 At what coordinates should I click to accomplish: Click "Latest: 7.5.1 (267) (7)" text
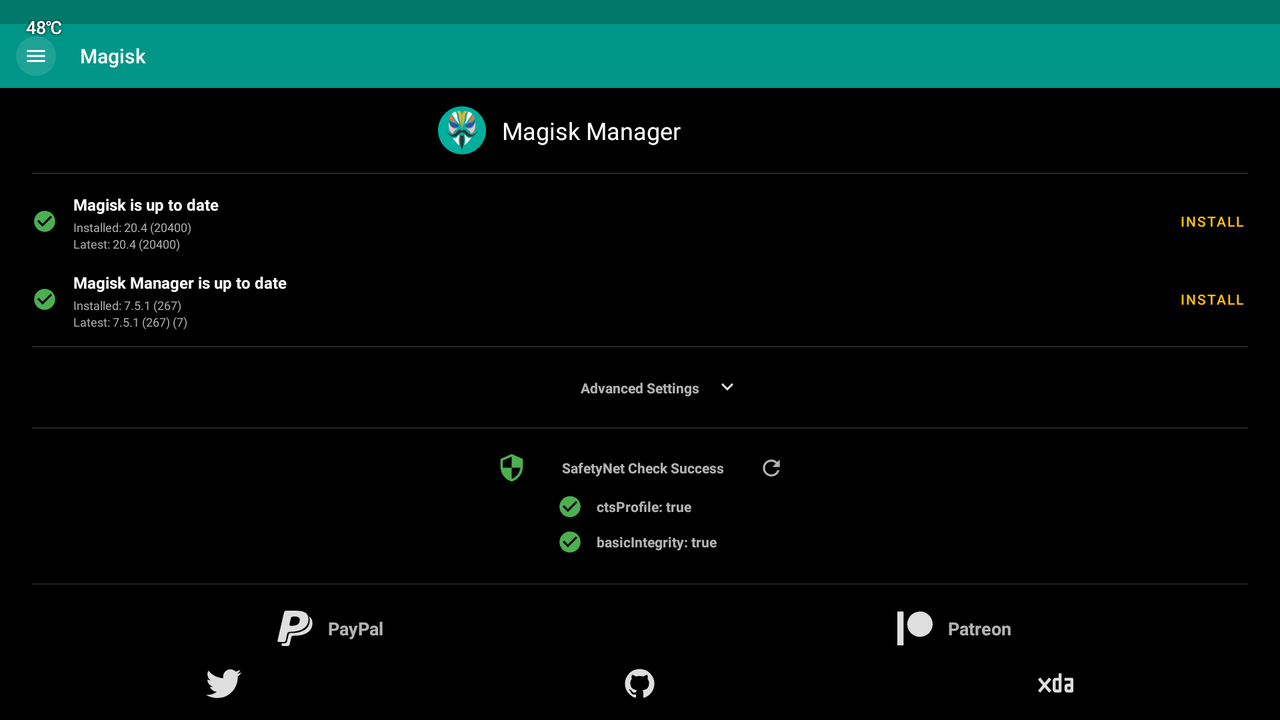pyautogui.click(x=130, y=323)
